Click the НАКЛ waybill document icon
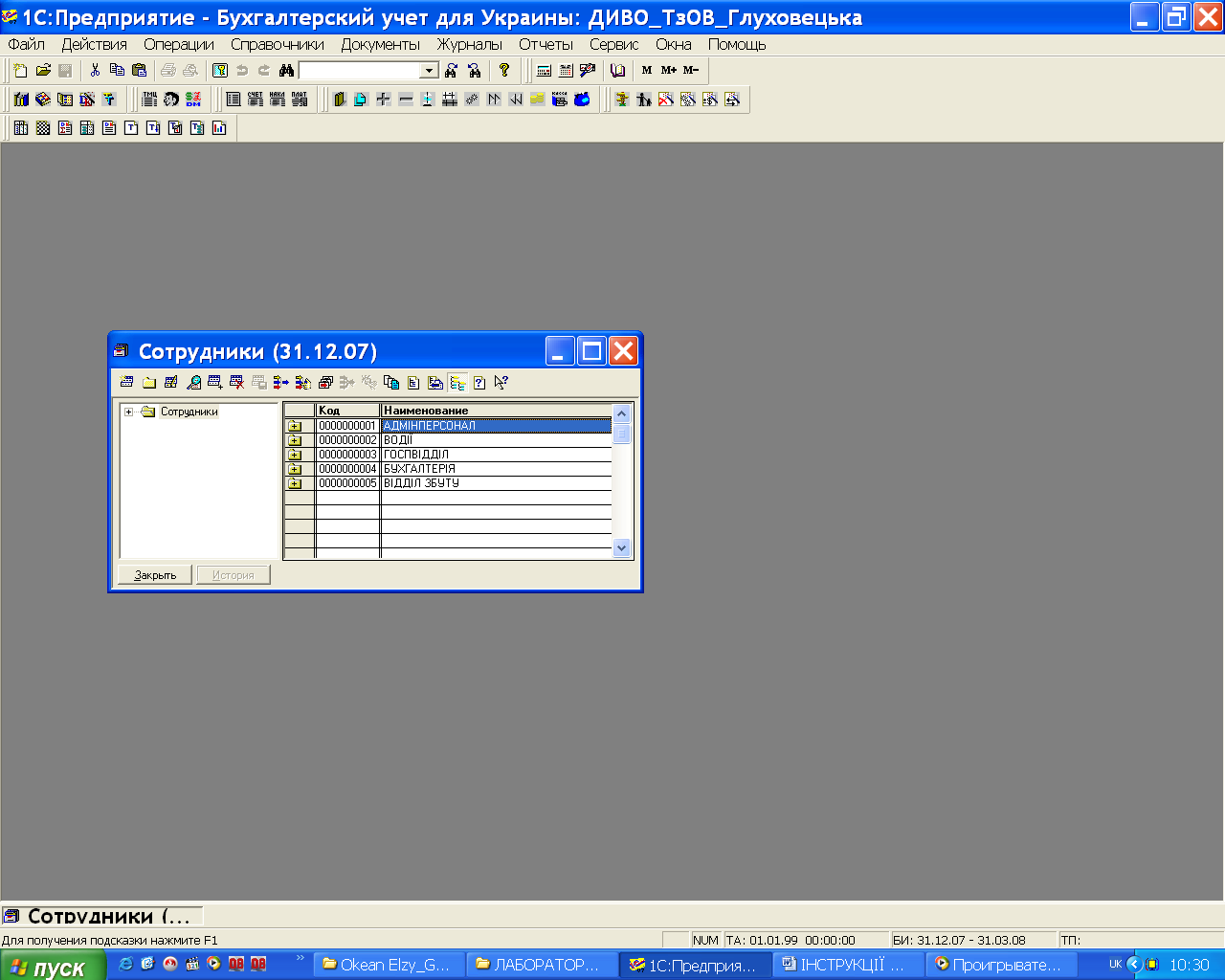 click(278, 99)
